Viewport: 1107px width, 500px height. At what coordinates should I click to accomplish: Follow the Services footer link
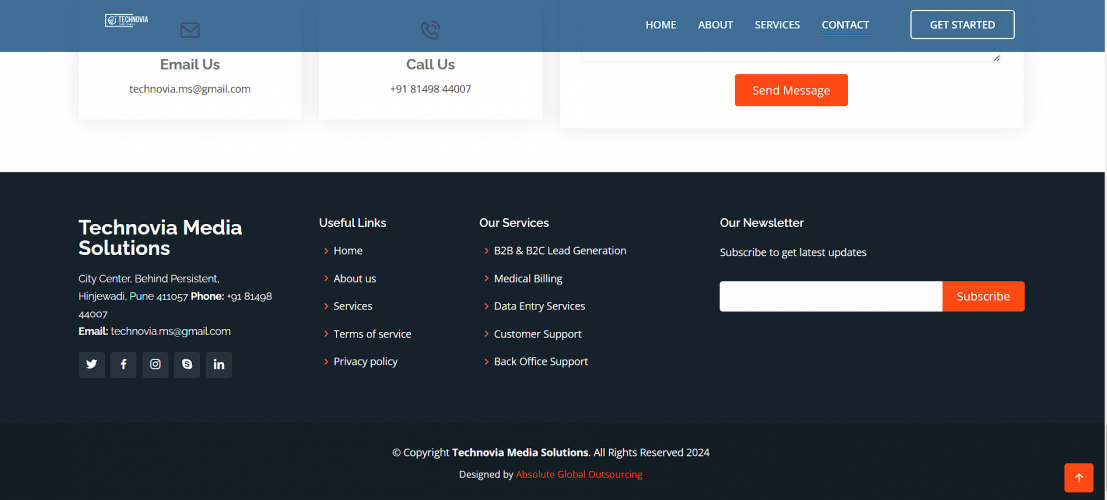coord(353,306)
